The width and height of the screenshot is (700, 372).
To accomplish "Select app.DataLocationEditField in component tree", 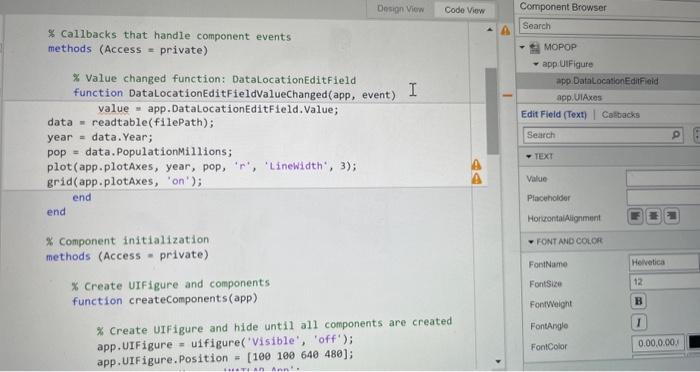I will (608, 81).
